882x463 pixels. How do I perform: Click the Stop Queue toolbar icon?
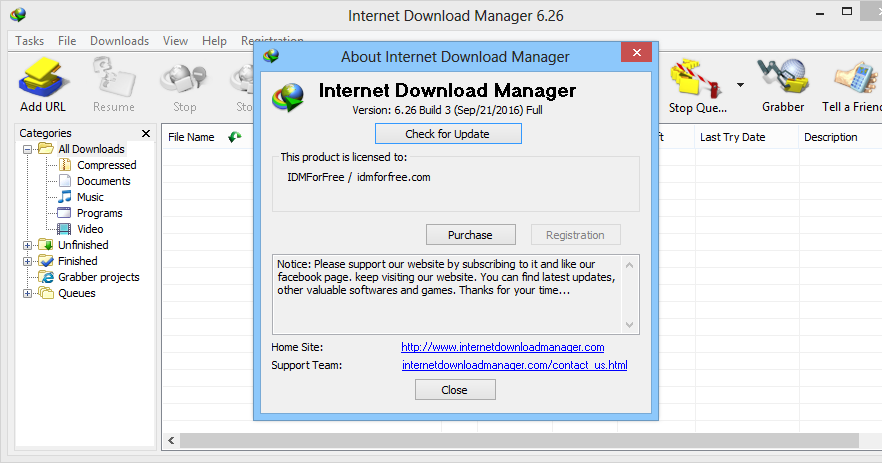click(697, 84)
